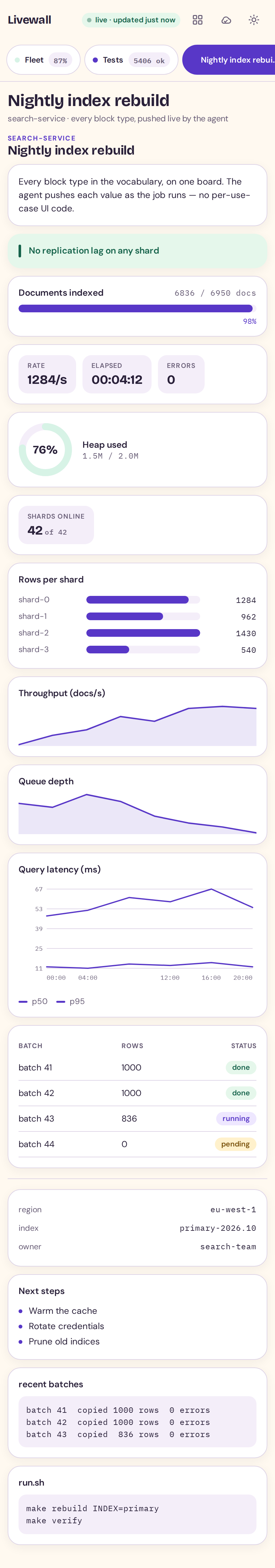275x1568 pixels.
Task: Switch to the Tests tab
Action: (x=131, y=60)
